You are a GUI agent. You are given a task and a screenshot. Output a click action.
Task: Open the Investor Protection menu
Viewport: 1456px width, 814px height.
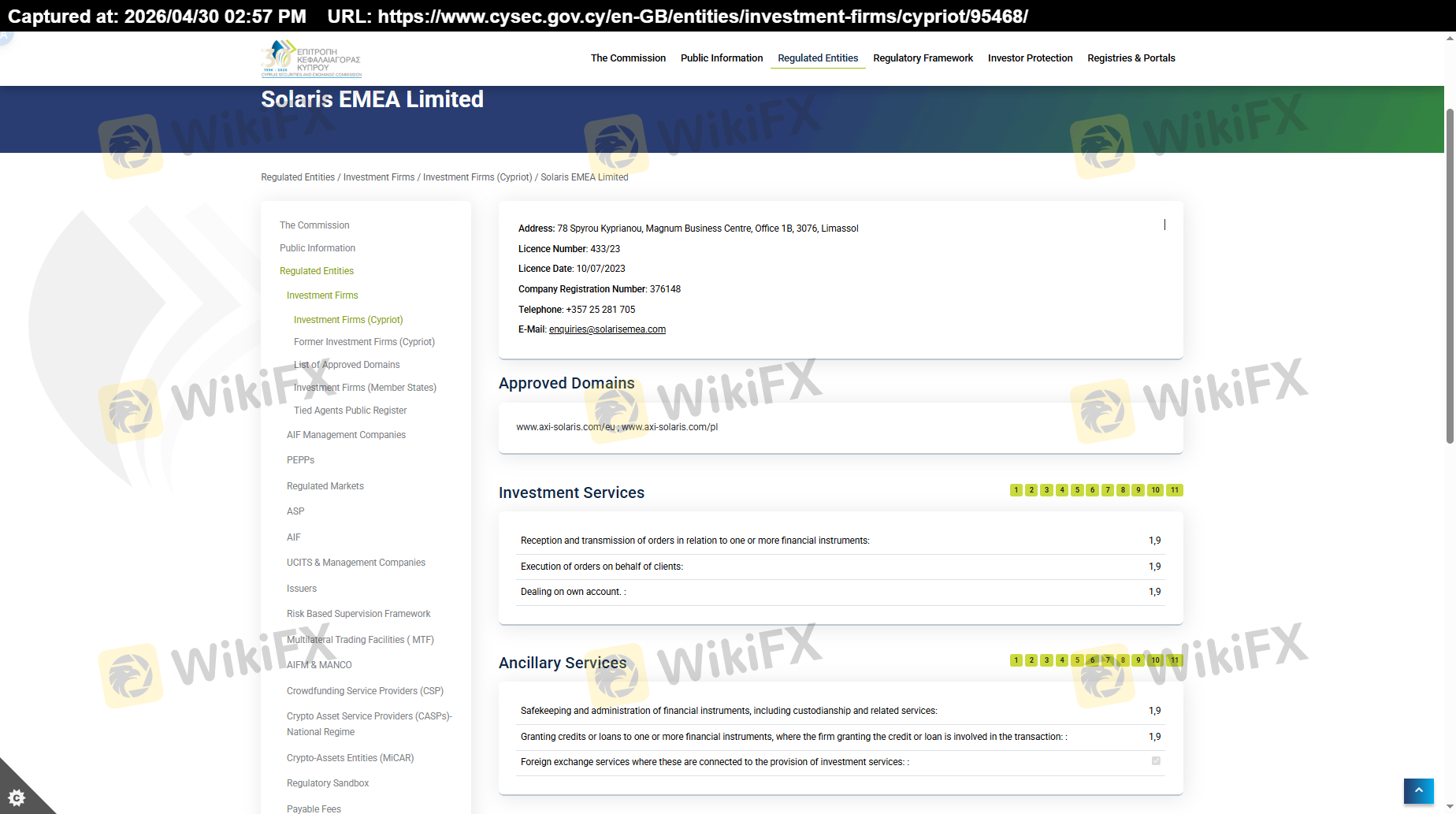(x=1030, y=58)
